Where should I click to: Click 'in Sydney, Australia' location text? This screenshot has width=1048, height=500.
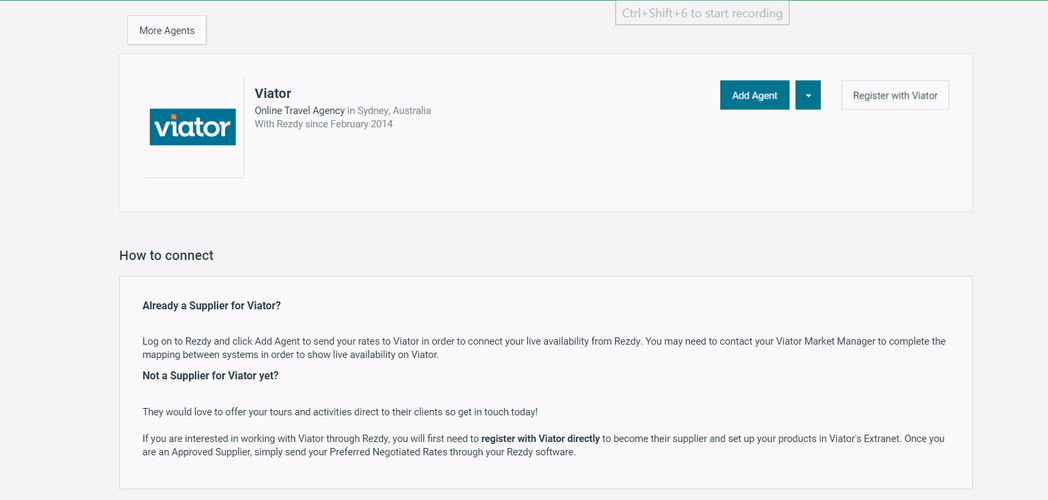point(389,111)
